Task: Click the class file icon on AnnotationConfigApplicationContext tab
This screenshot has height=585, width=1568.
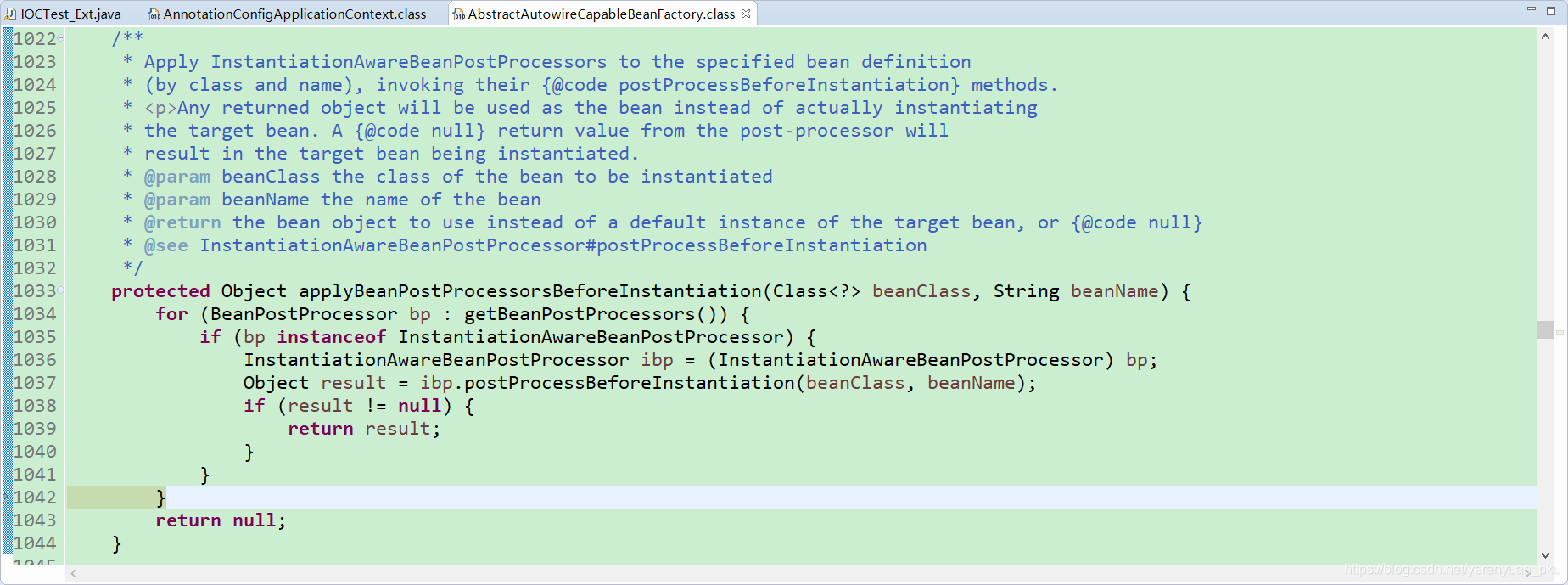Action: [154, 14]
